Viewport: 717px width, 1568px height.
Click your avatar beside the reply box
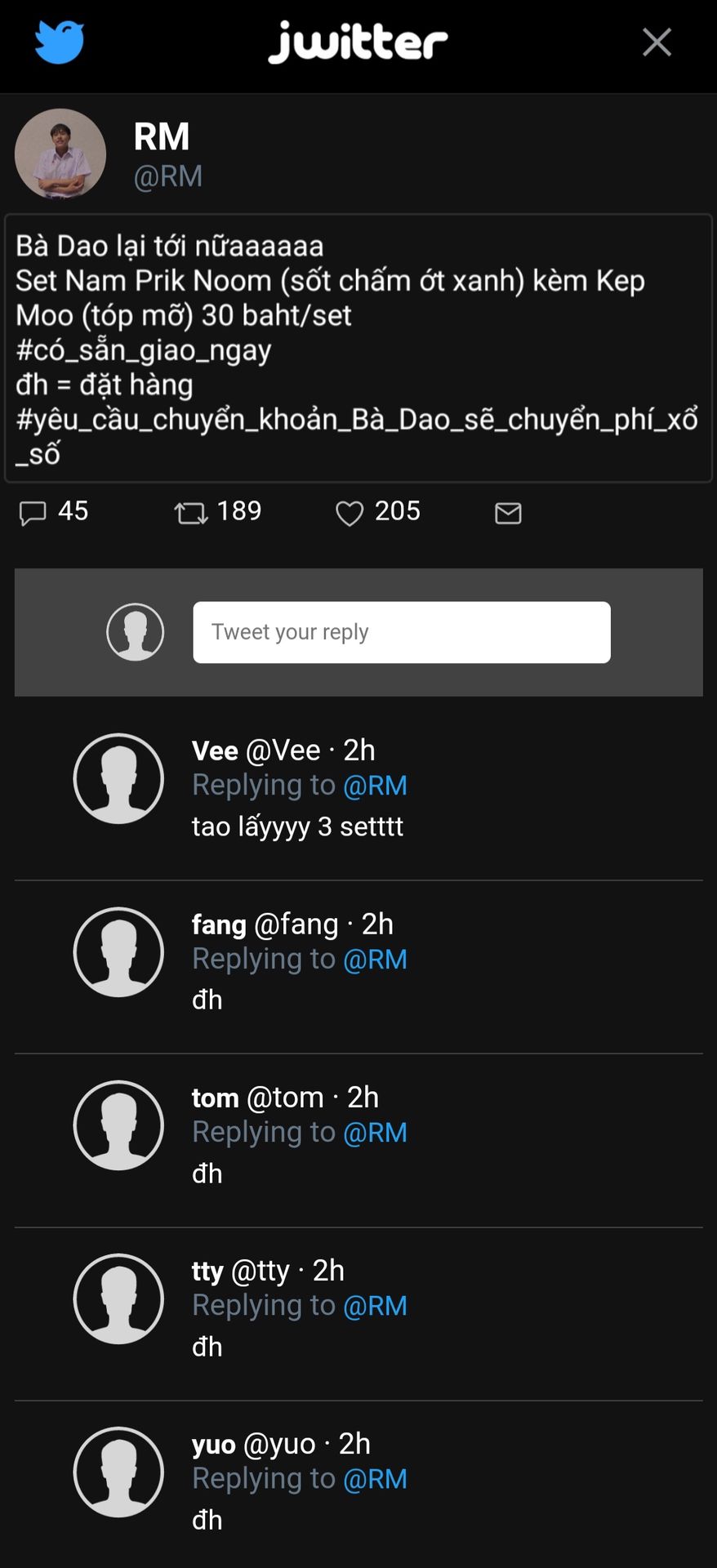[136, 632]
